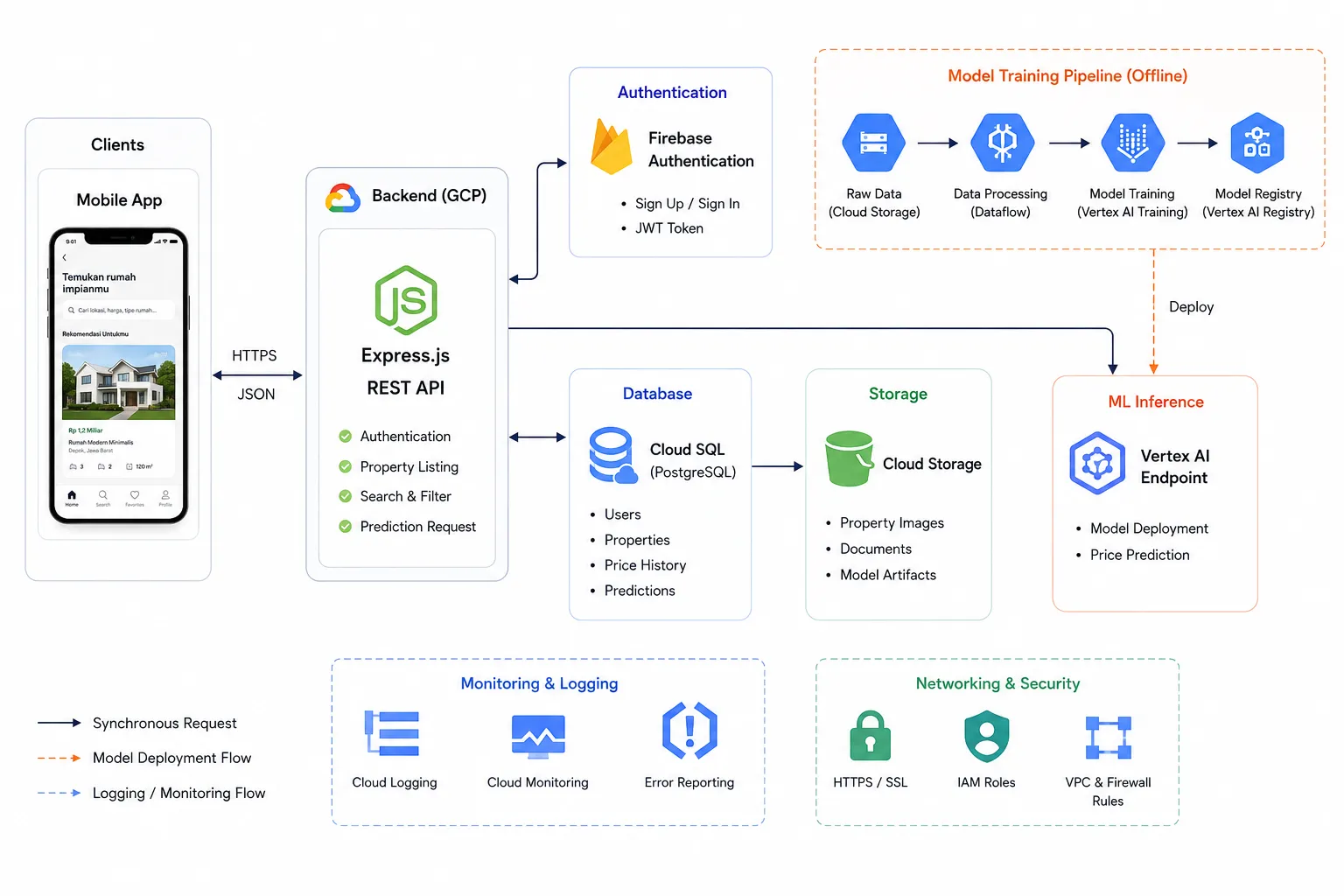This screenshot has height=896, width=1344.
Task: Tap the back chevron in the mobile app
Action: pos(65,257)
